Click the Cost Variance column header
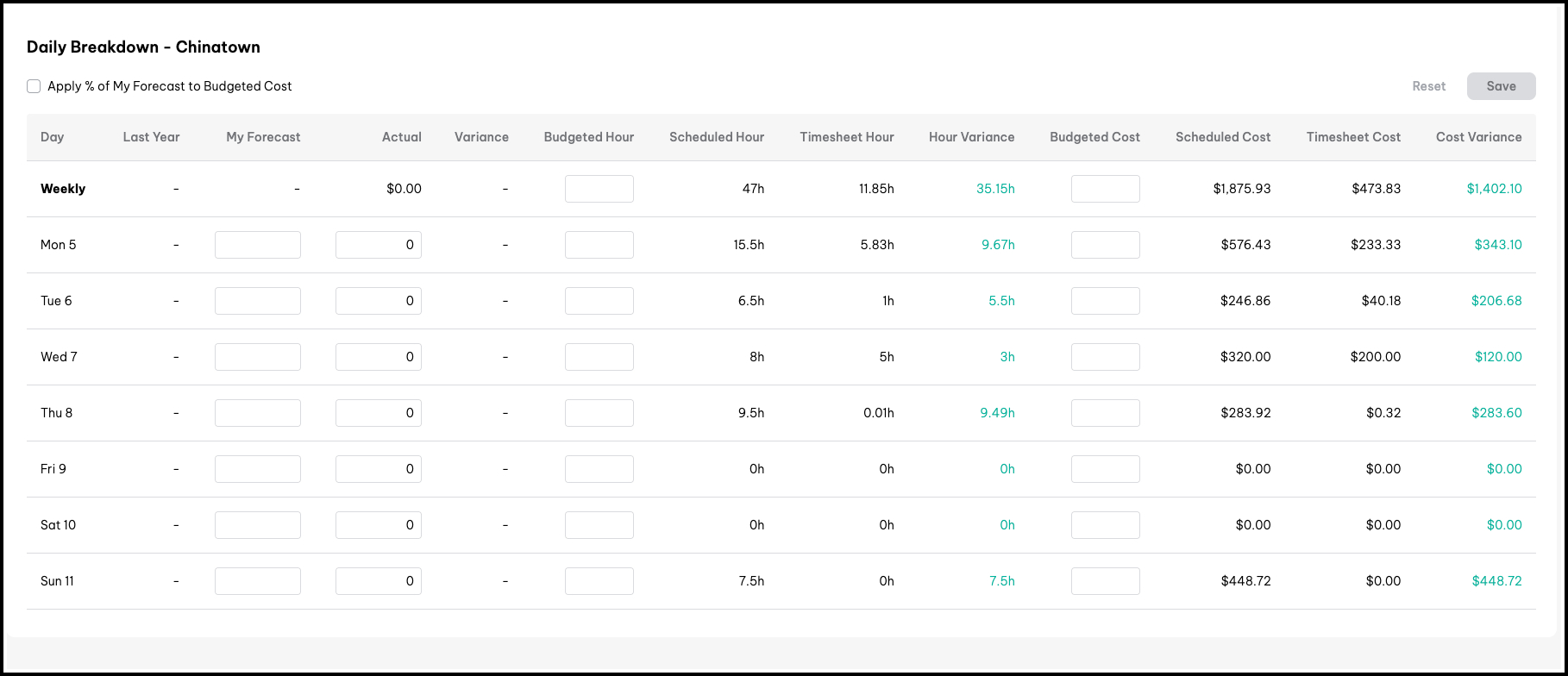Viewport: 1568px width, 676px height. [1478, 137]
